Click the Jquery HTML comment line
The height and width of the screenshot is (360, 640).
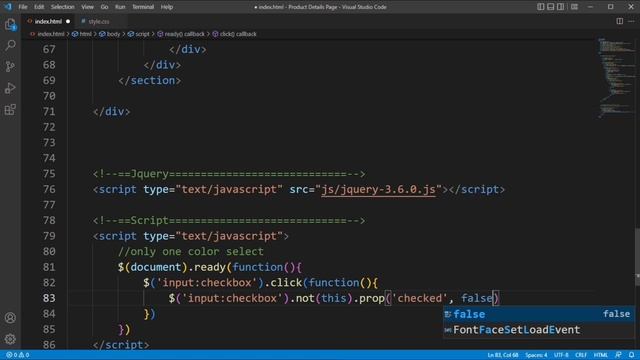tap(229, 174)
